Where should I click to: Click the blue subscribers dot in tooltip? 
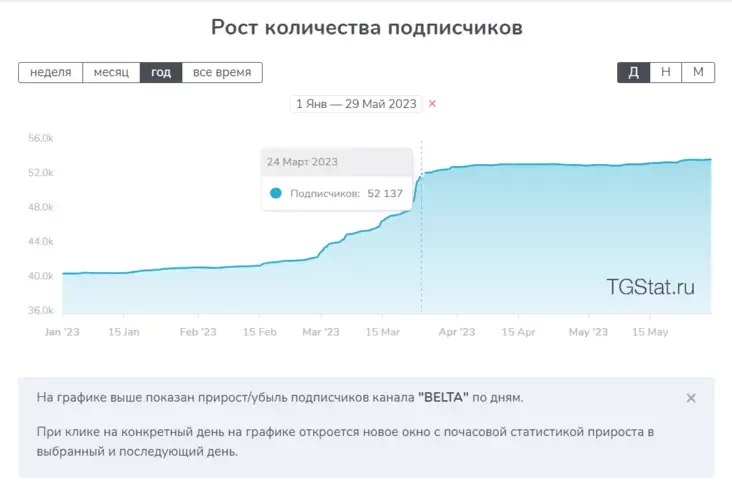(x=276, y=193)
